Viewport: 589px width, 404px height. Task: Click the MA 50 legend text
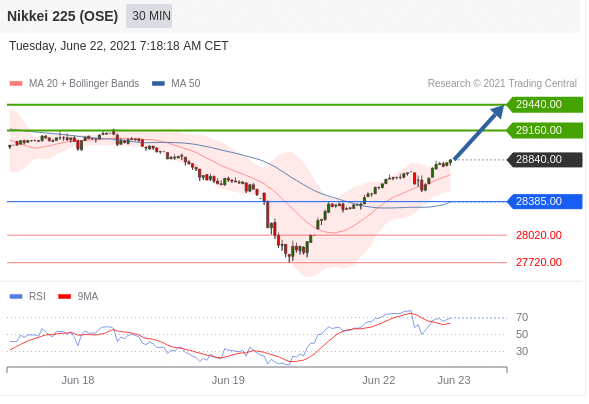186,83
